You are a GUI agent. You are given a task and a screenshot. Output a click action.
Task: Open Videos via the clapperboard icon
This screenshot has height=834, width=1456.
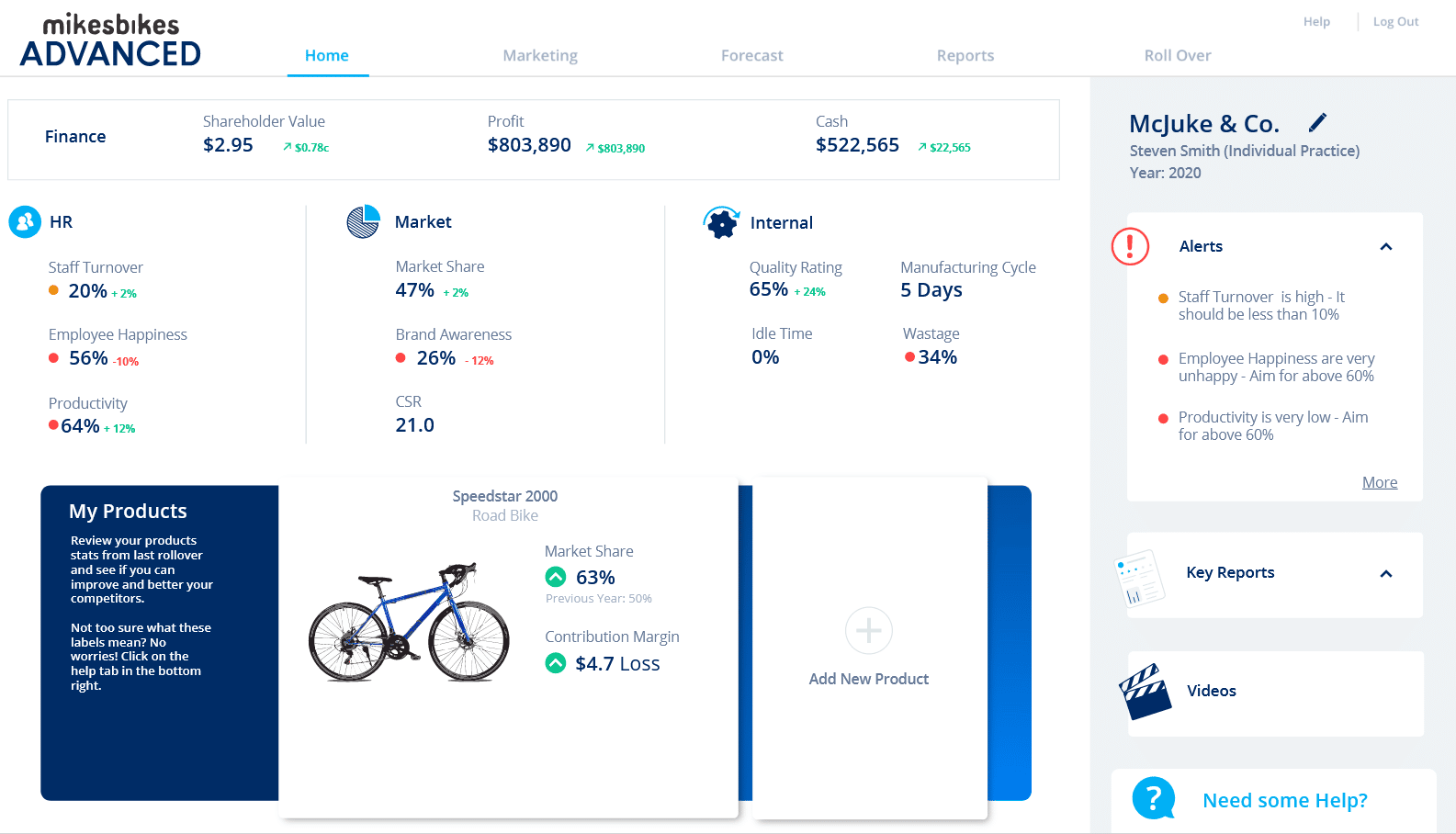pos(1145,692)
